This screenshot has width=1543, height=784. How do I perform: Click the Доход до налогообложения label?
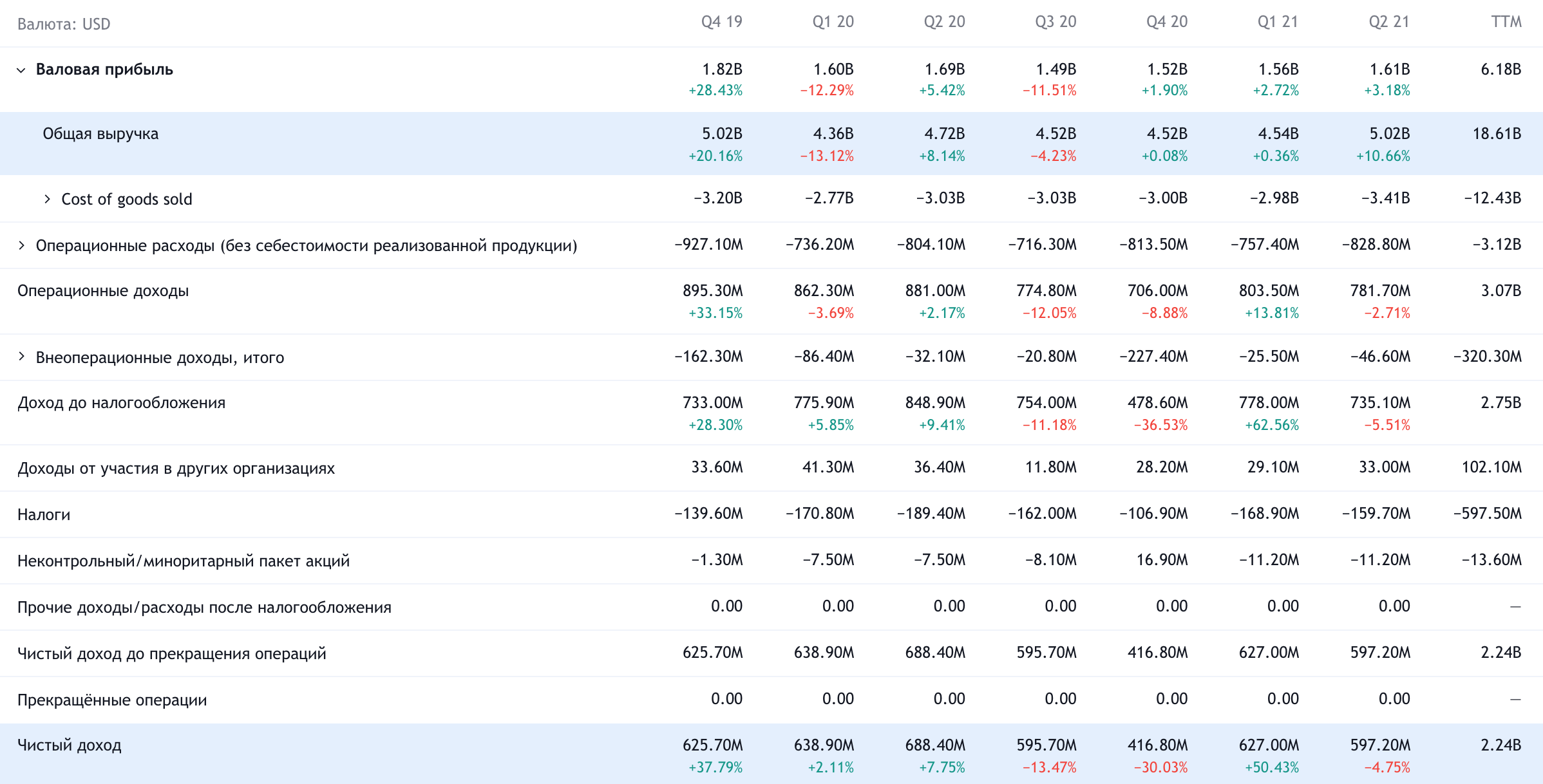(x=121, y=403)
